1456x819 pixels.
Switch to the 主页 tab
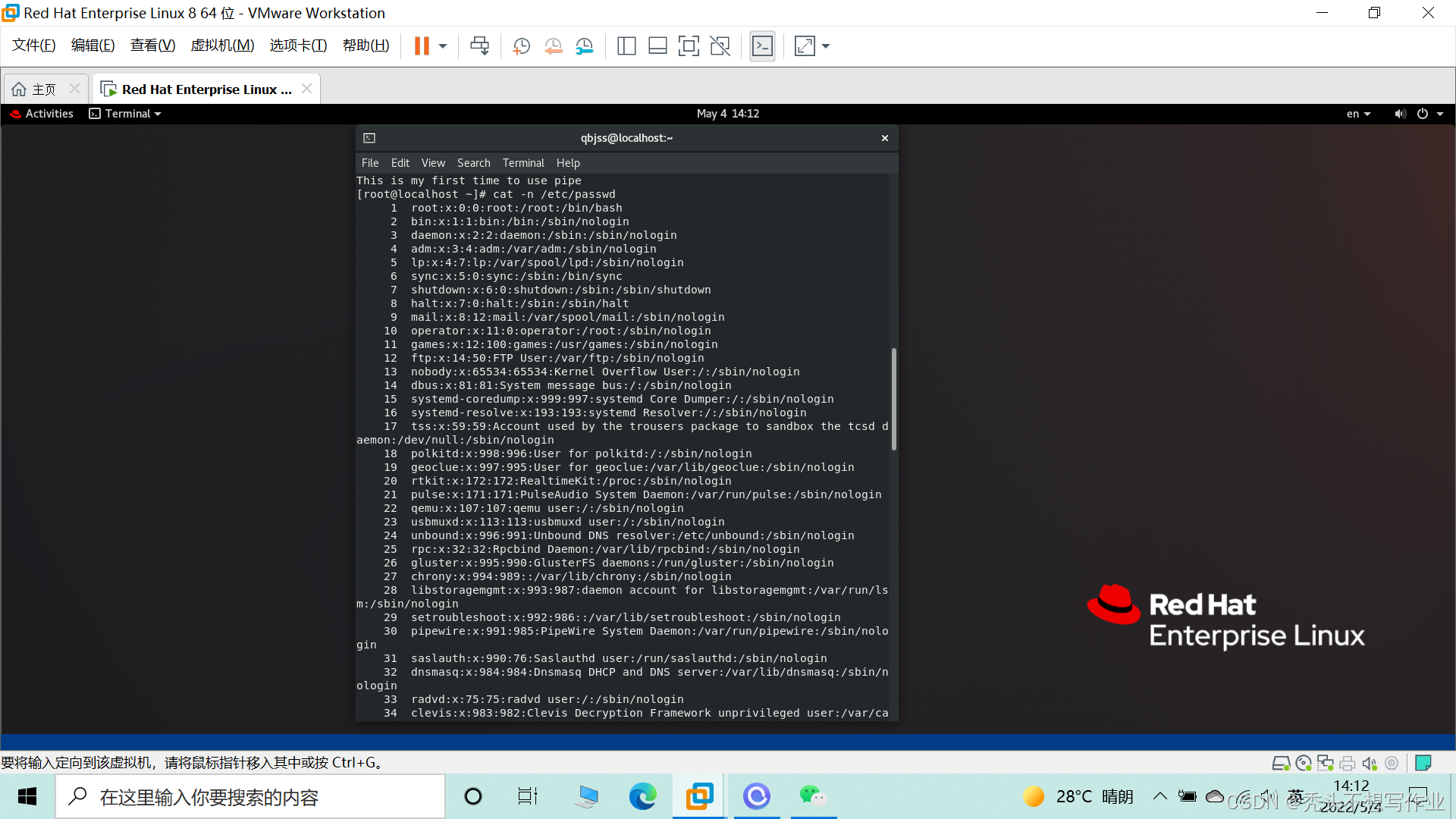(42, 89)
